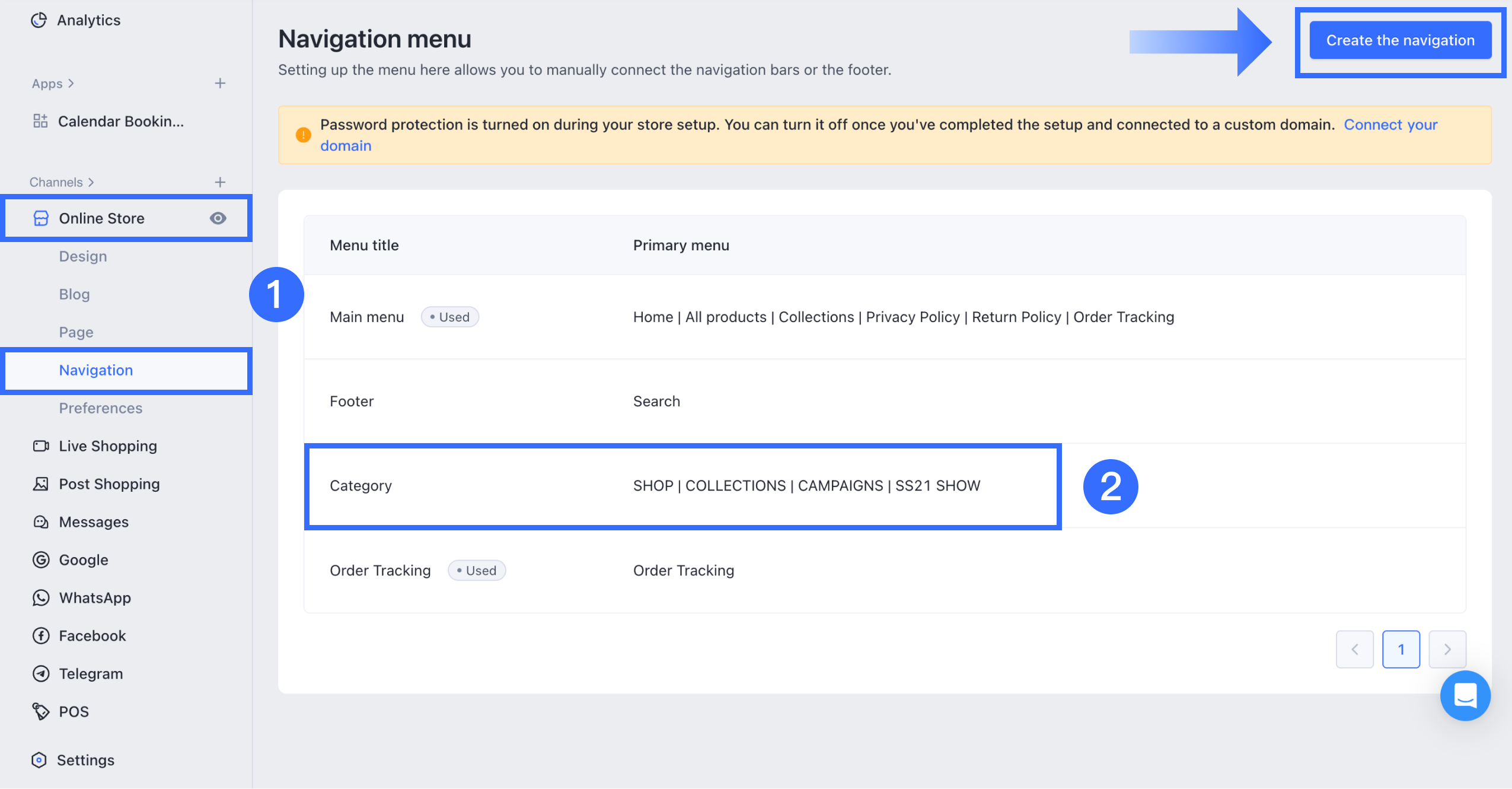Open the live chat support bubble
The width and height of the screenshot is (1512, 789).
click(x=1465, y=695)
